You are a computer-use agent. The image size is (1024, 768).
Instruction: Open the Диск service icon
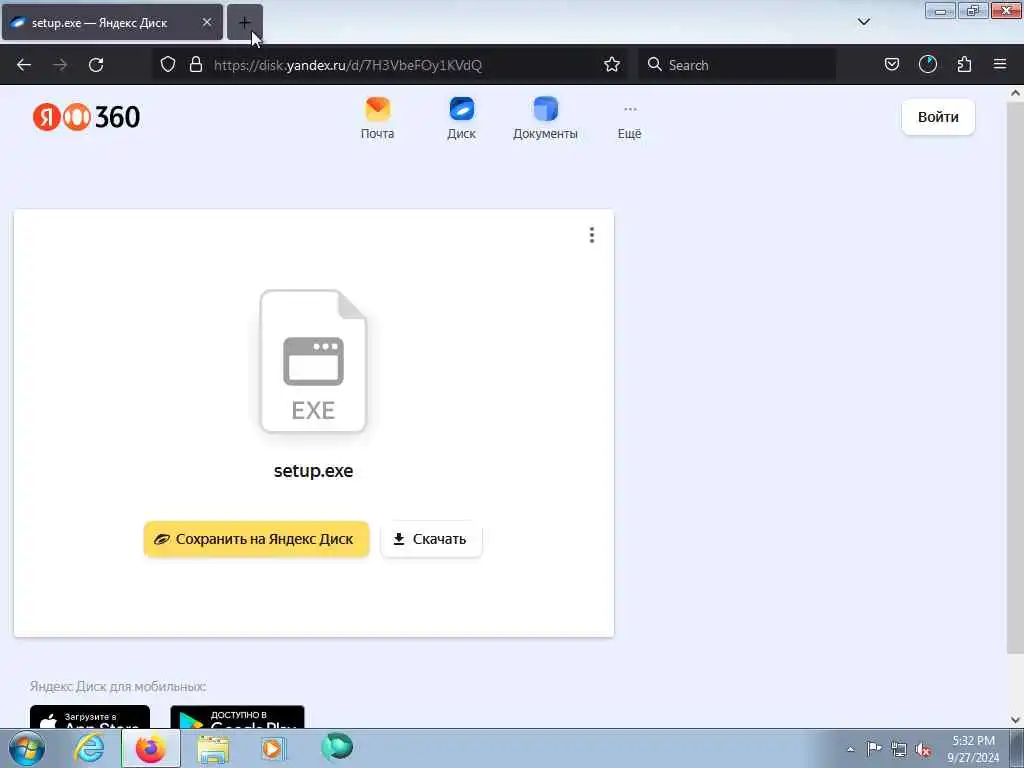(461, 118)
